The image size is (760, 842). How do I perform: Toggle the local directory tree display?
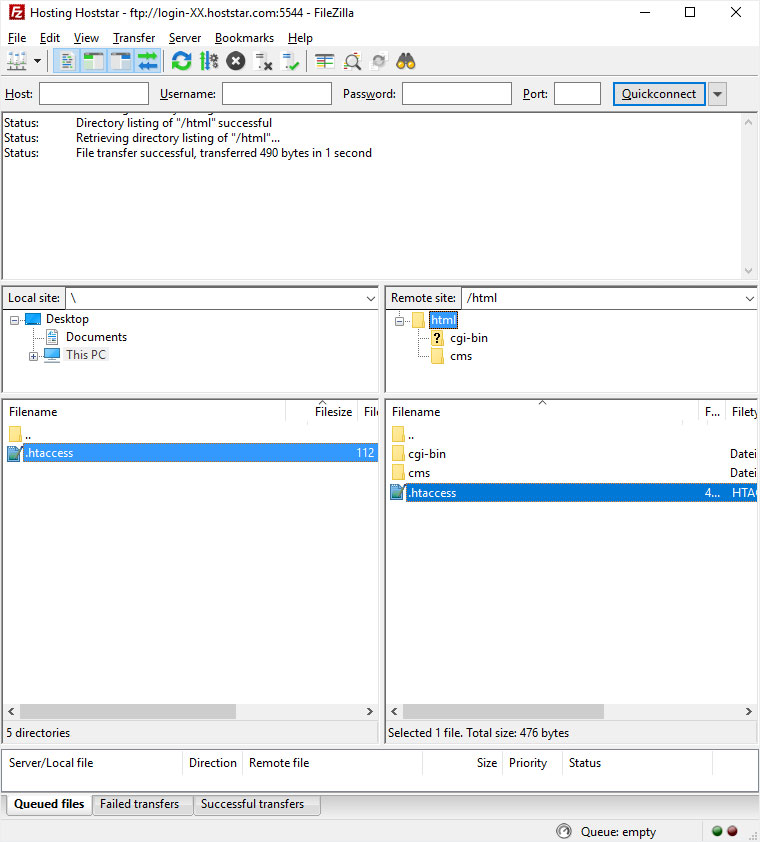(x=93, y=61)
